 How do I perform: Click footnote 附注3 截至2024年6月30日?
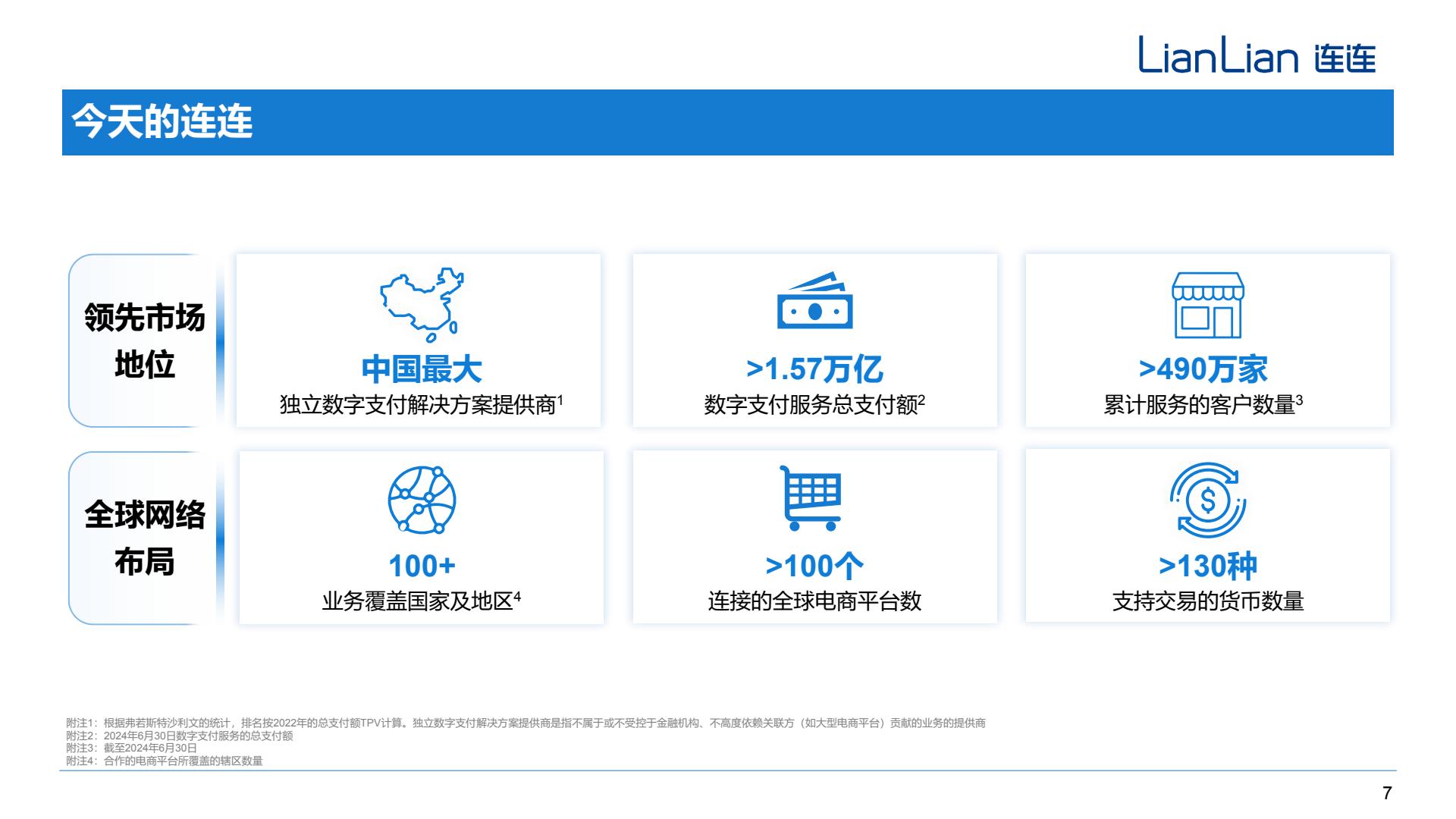(131, 748)
